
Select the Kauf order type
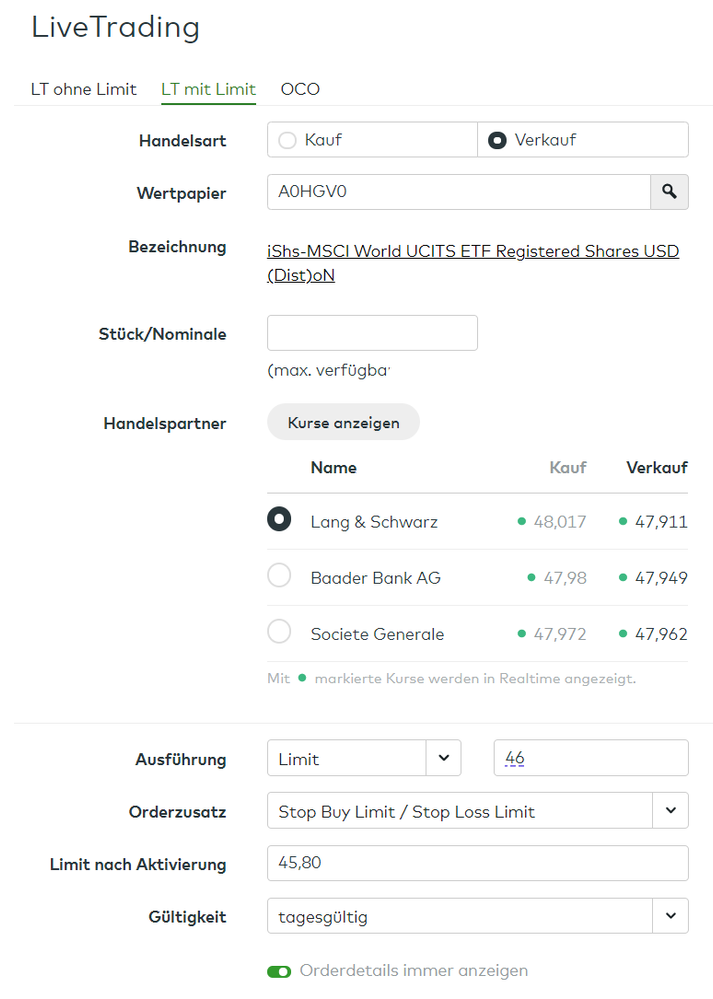click(290, 139)
